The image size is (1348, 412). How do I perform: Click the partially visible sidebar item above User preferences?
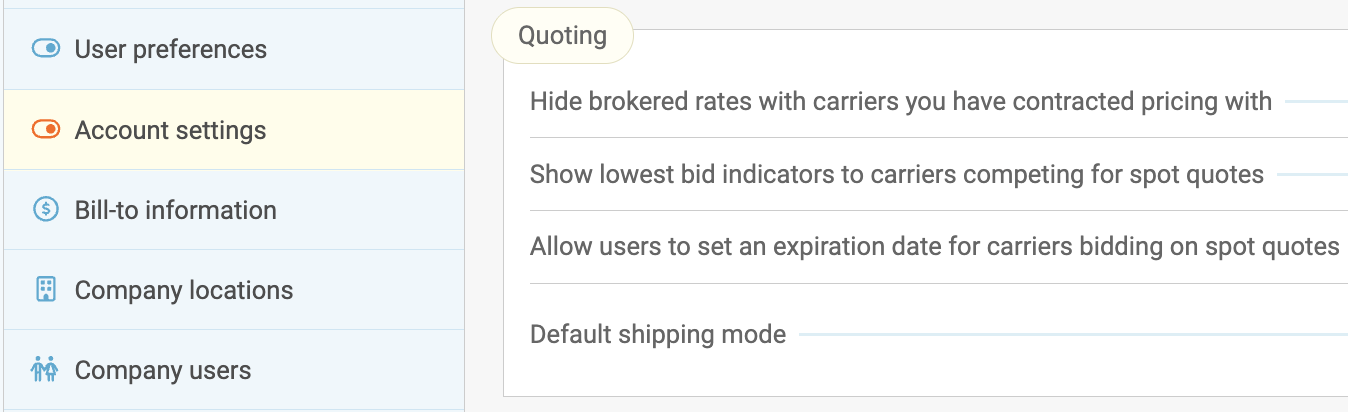(x=234, y=4)
